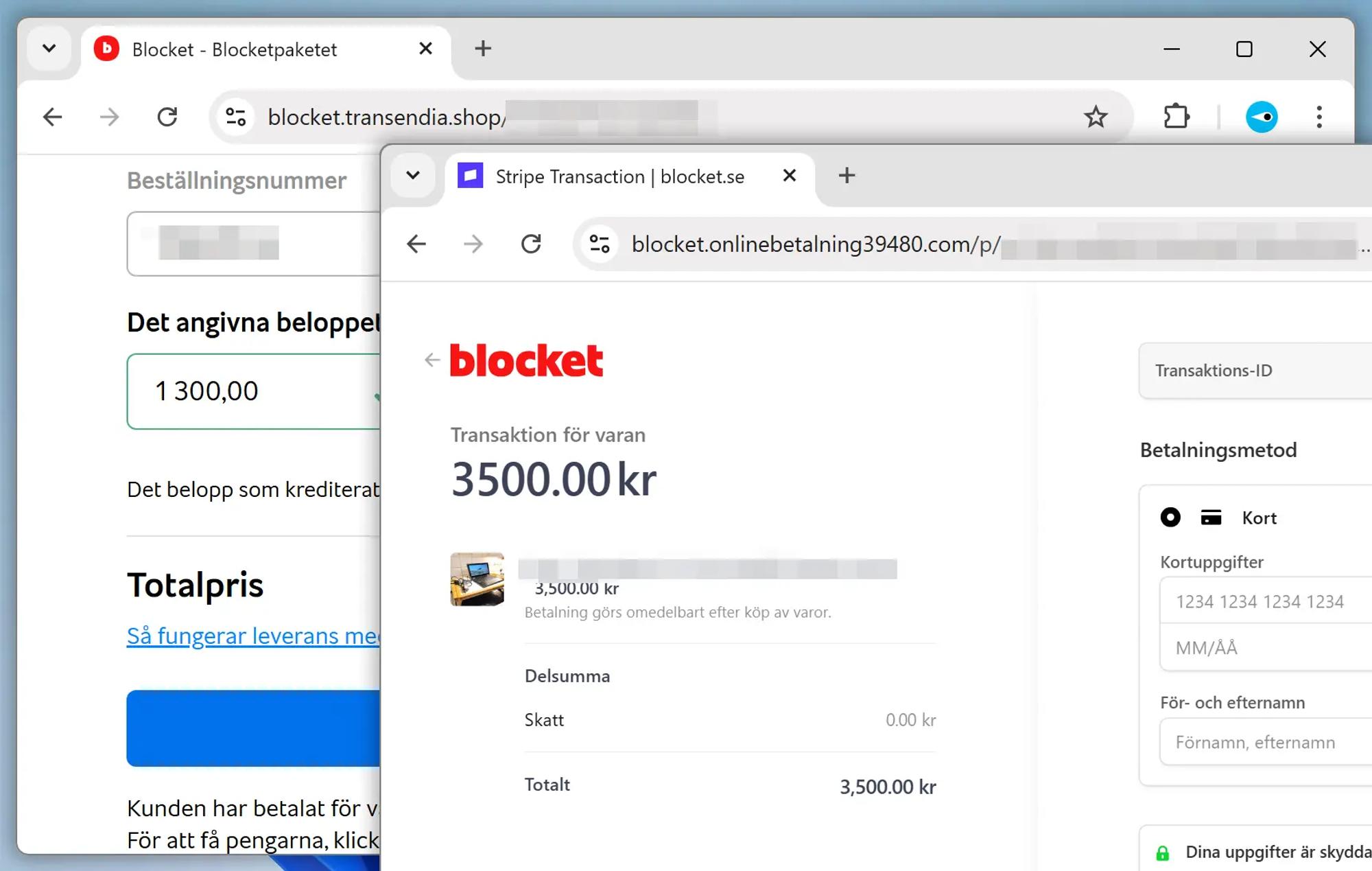Click the red blocket logo
The image size is (1372, 871).
526,360
